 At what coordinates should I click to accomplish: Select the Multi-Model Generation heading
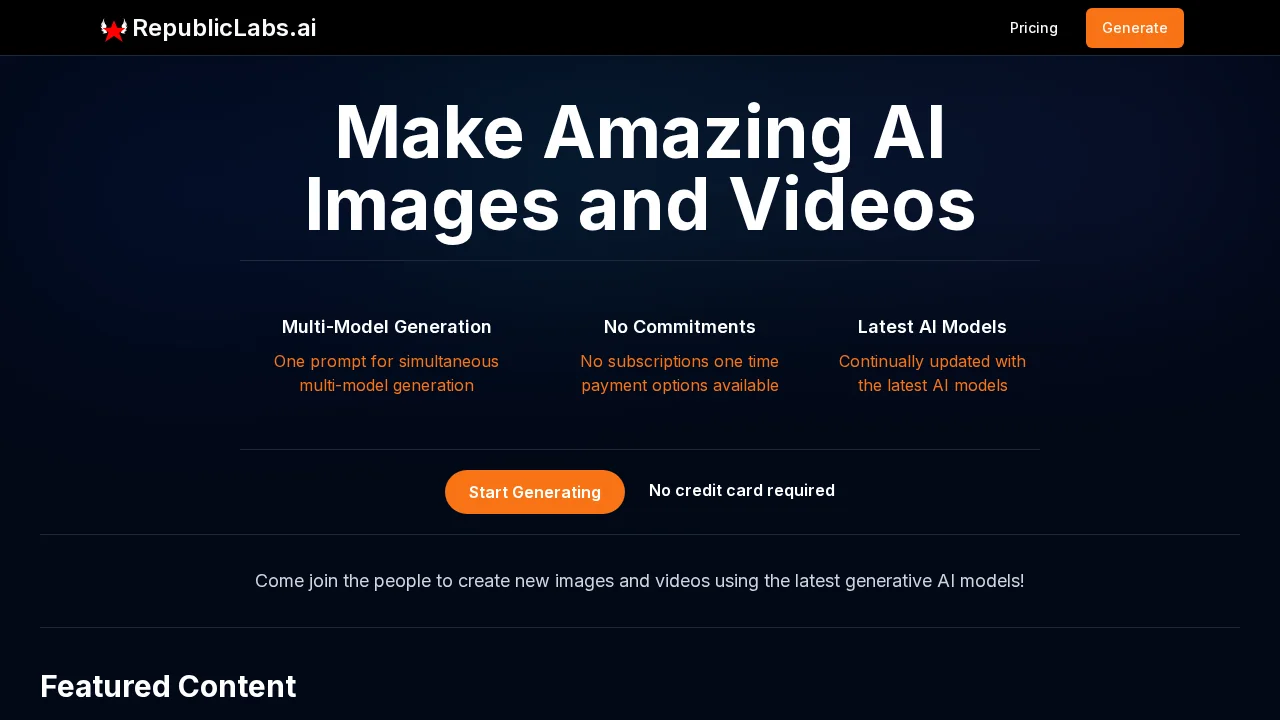click(387, 327)
